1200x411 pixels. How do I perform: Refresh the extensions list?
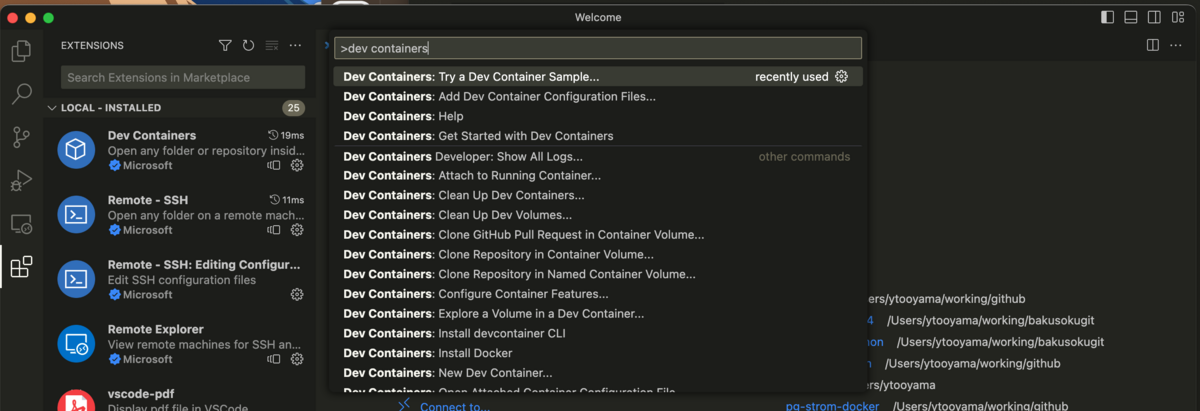coord(248,45)
